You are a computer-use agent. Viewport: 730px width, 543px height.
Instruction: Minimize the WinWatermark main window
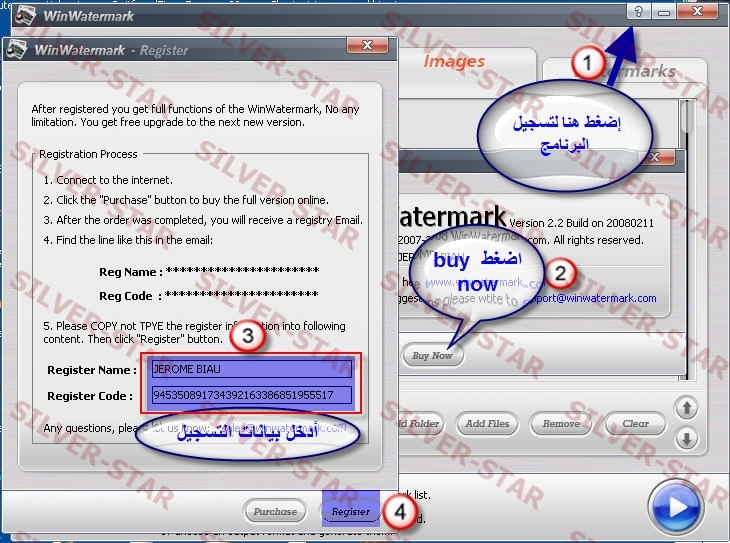tap(664, 11)
